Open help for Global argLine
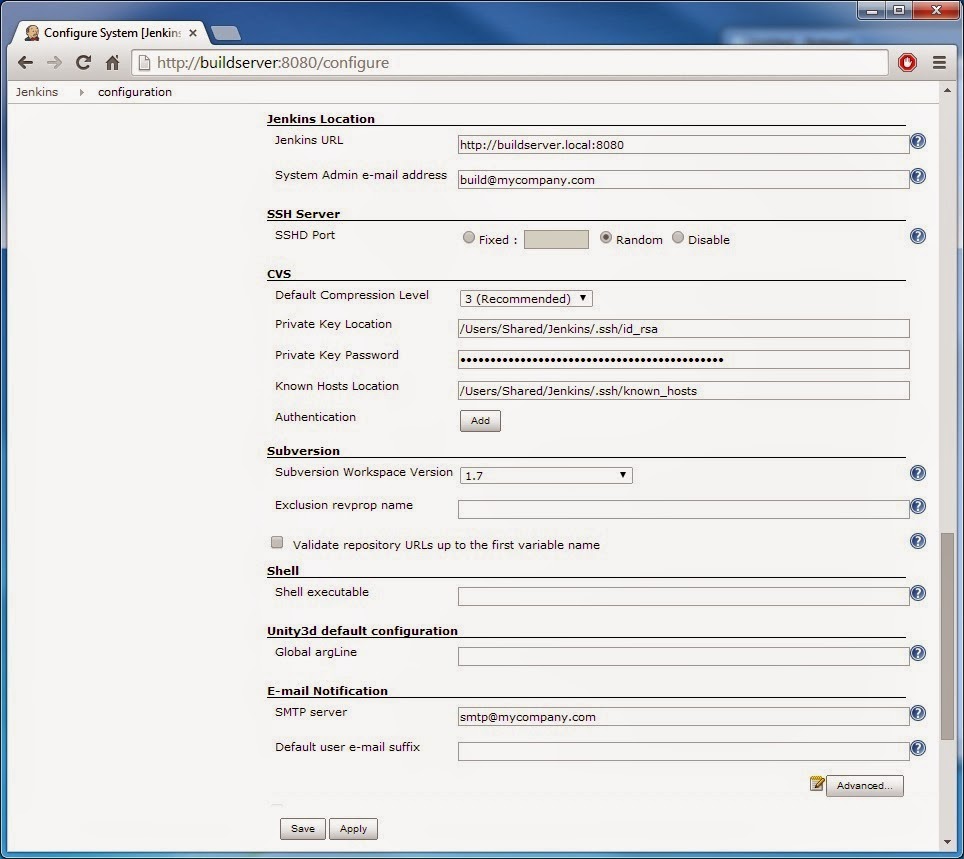The image size is (964, 859). click(917, 653)
